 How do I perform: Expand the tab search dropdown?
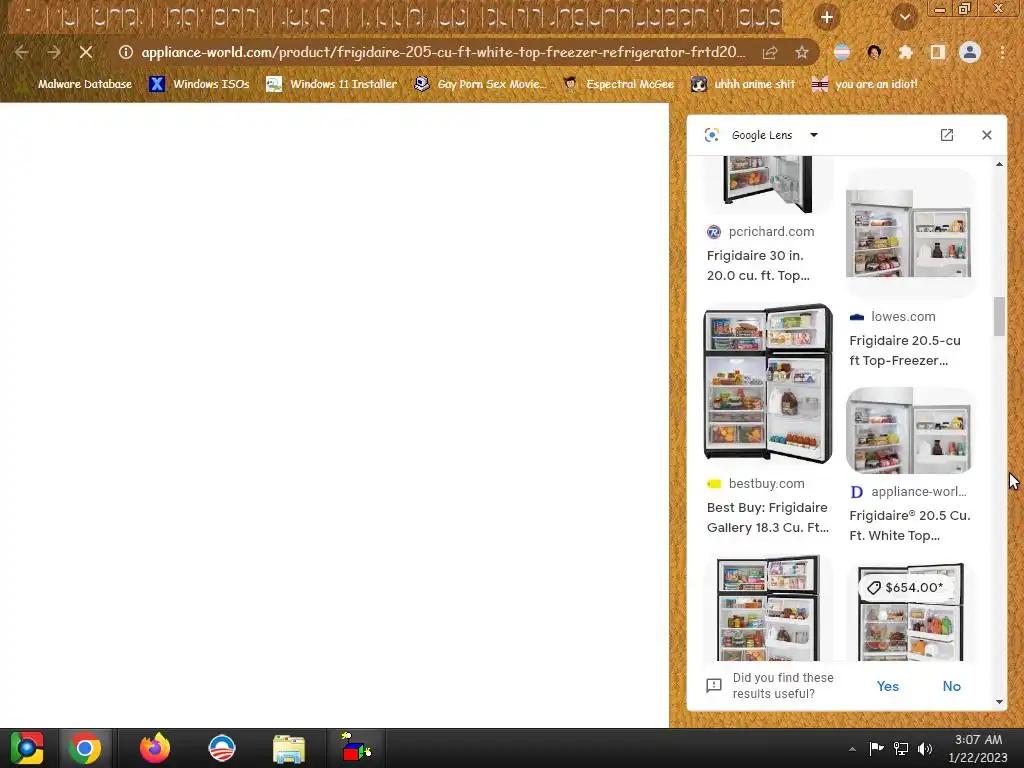coord(904,18)
